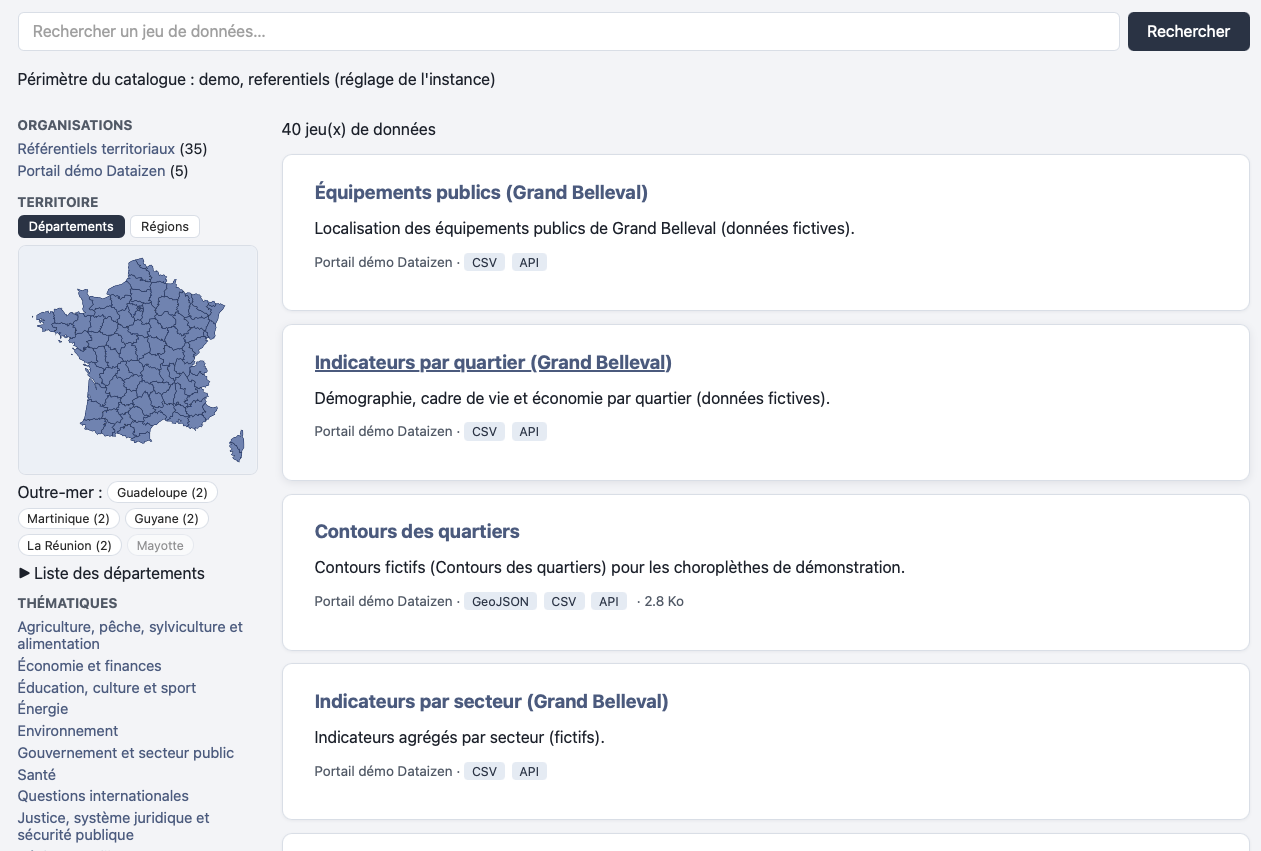Switch territory view to Régions
The width and height of the screenshot is (1261, 851).
pos(165,227)
